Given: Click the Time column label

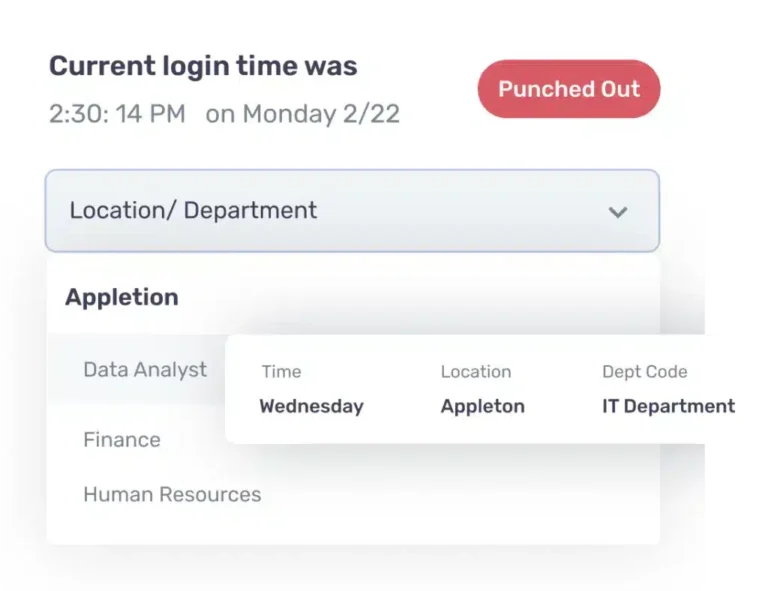Looking at the screenshot, I should coord(281,372).
